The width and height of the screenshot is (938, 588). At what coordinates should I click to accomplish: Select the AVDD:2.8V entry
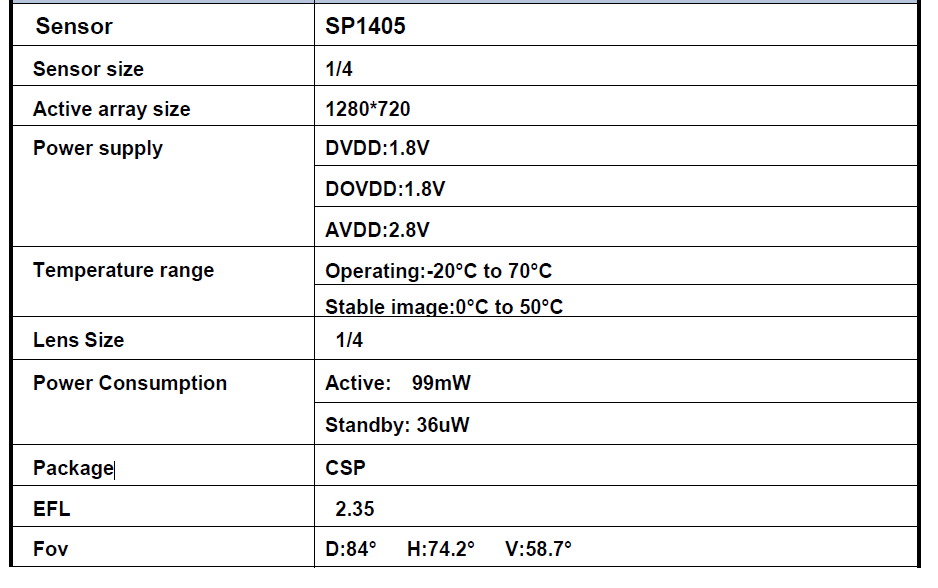pyautogui.click(x=377, y=230)
